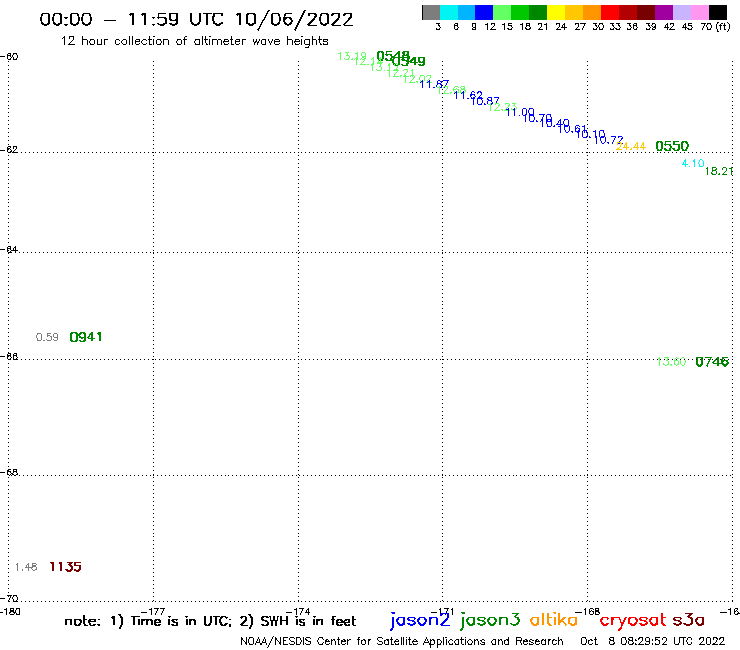Click the wave height value 24.44

point(631,146)
